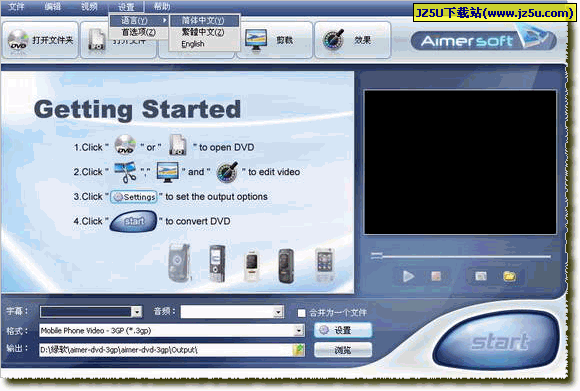Screen dimensions: 580x391
Task: Click the play button under preview
Action: 408,276
